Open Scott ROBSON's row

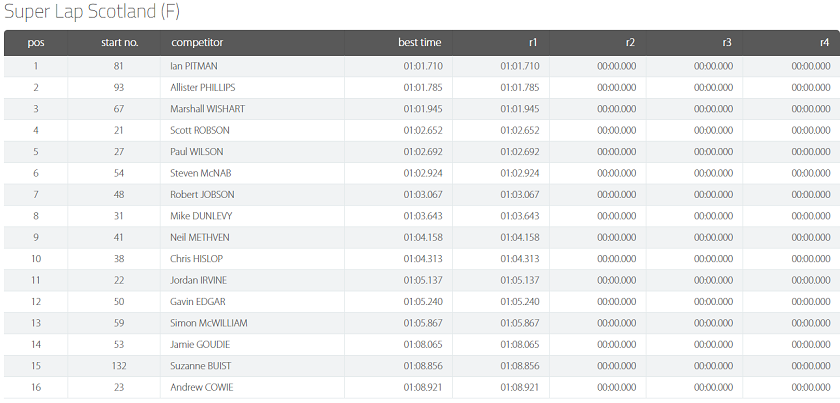click(x=422, y=130)
